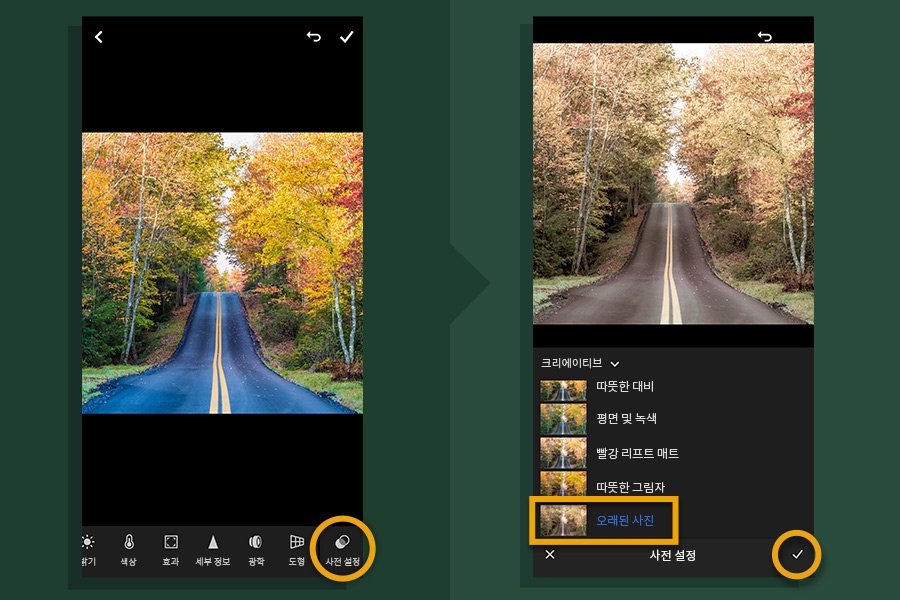The image size is (900, 600).
Task: Confirm edits with top checkmark in left phone
Action: click(347, 37)
